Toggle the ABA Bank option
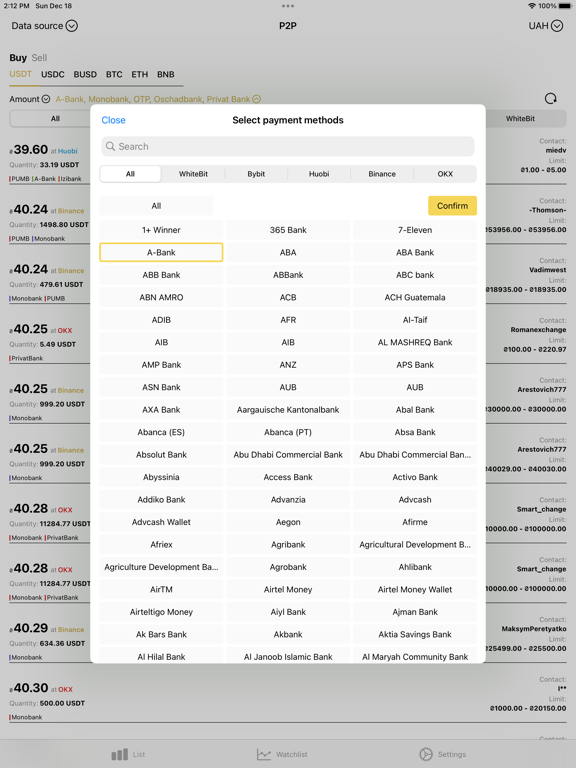This screenshot has height=768, width=576. click(x=415, y=252)
